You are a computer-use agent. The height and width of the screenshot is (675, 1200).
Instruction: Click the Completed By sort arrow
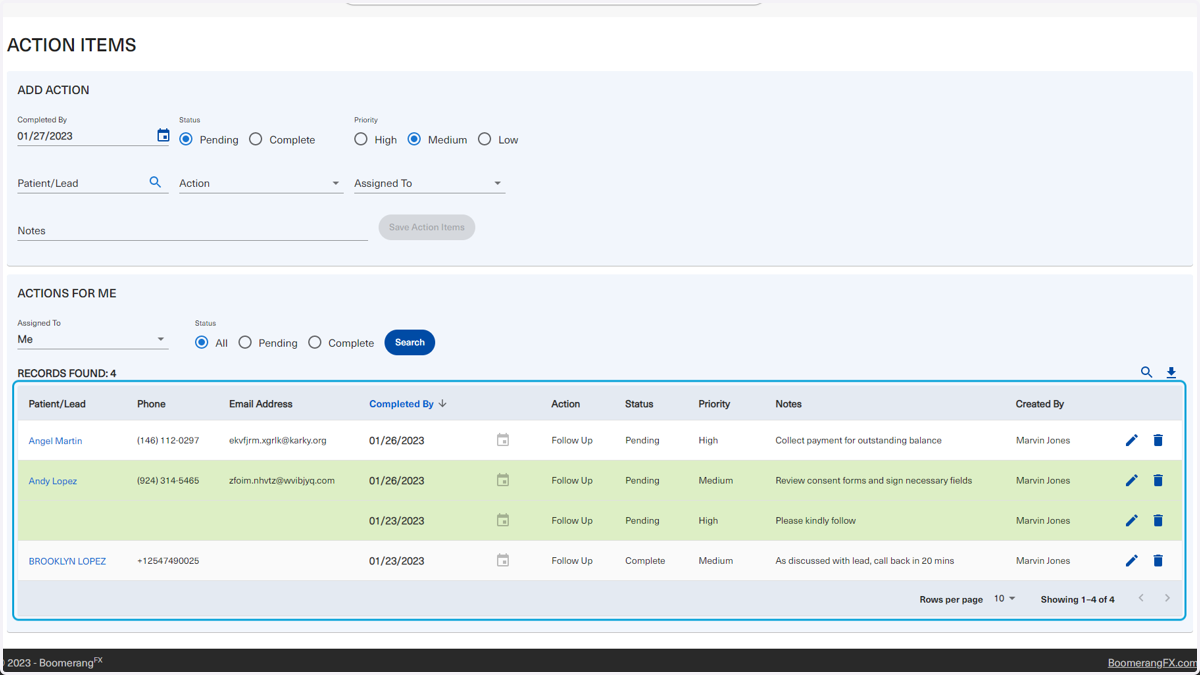443,404
